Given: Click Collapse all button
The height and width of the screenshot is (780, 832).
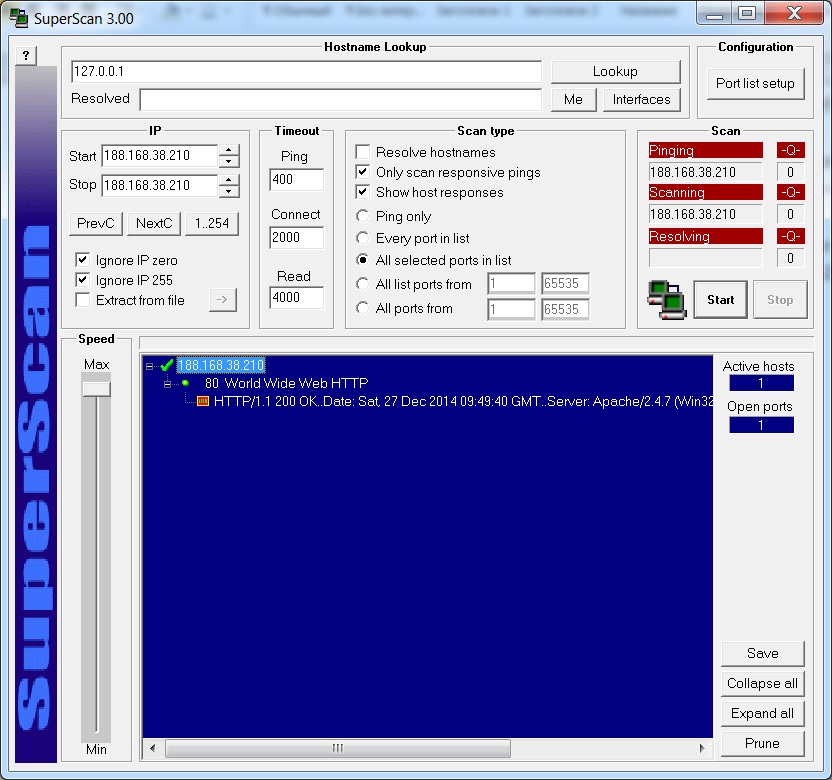Looking at the screenshot, I should pos(762,684).
